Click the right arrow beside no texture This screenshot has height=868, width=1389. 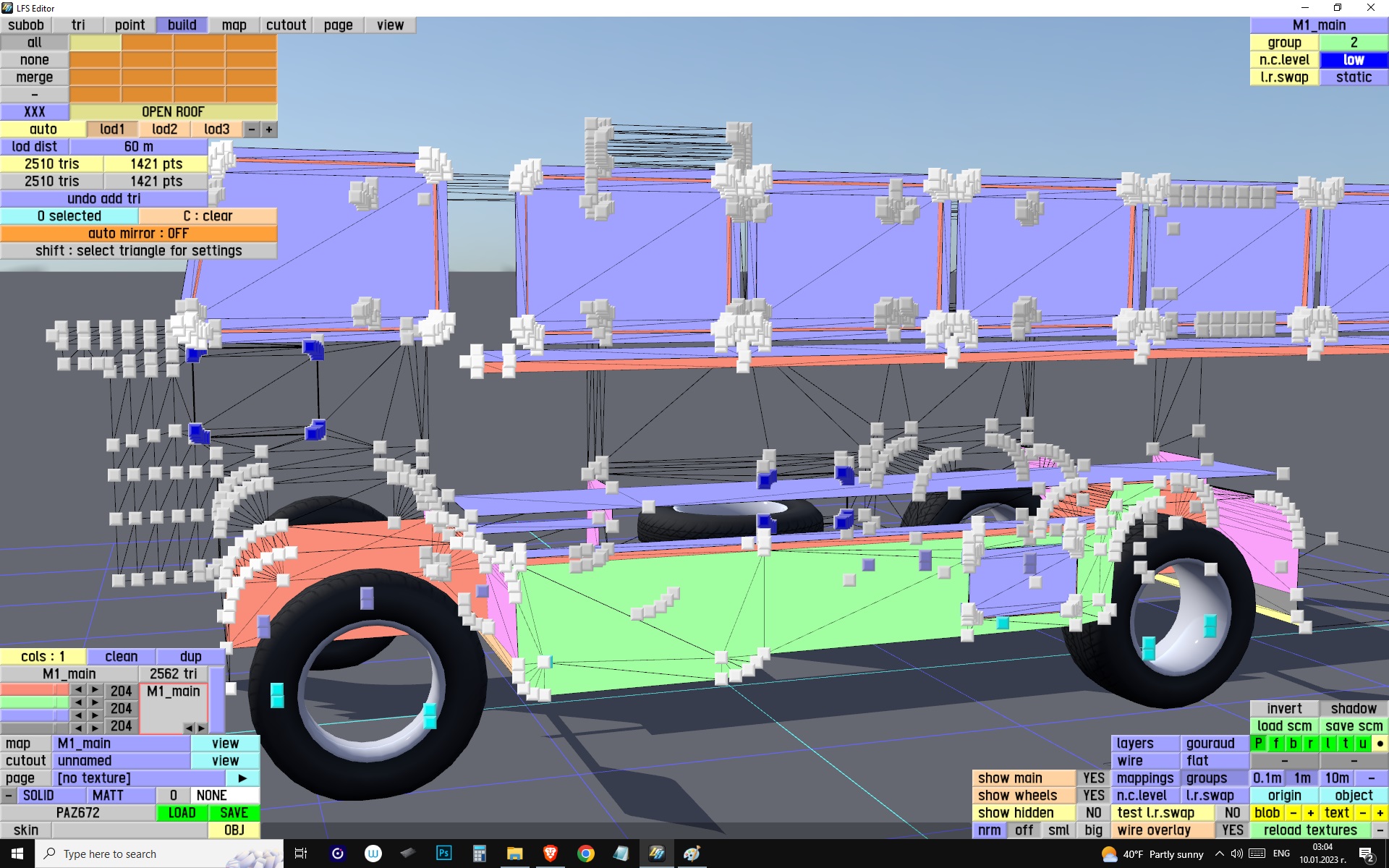tap(242, 778)
